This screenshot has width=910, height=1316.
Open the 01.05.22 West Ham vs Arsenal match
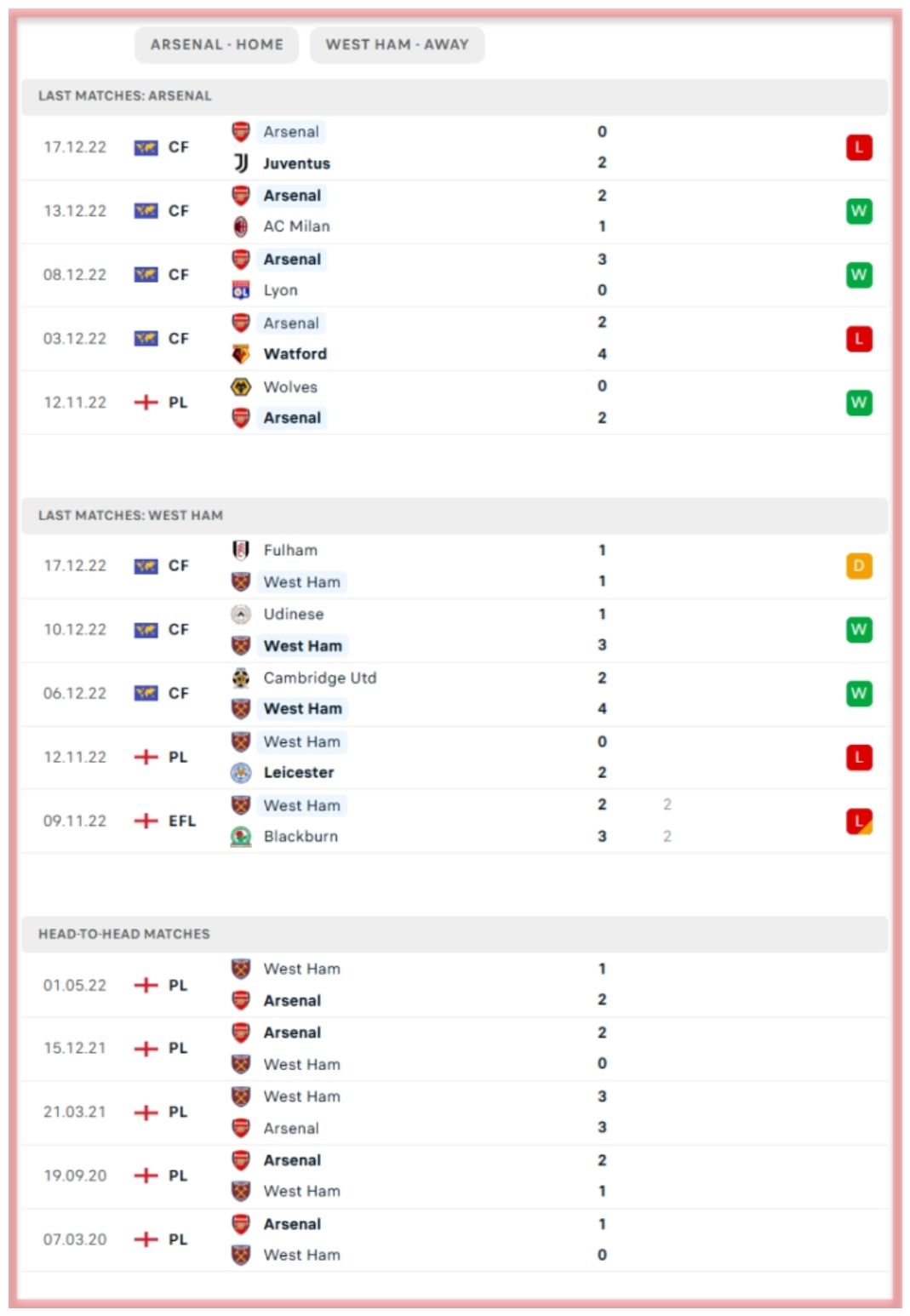click(426, 985)
